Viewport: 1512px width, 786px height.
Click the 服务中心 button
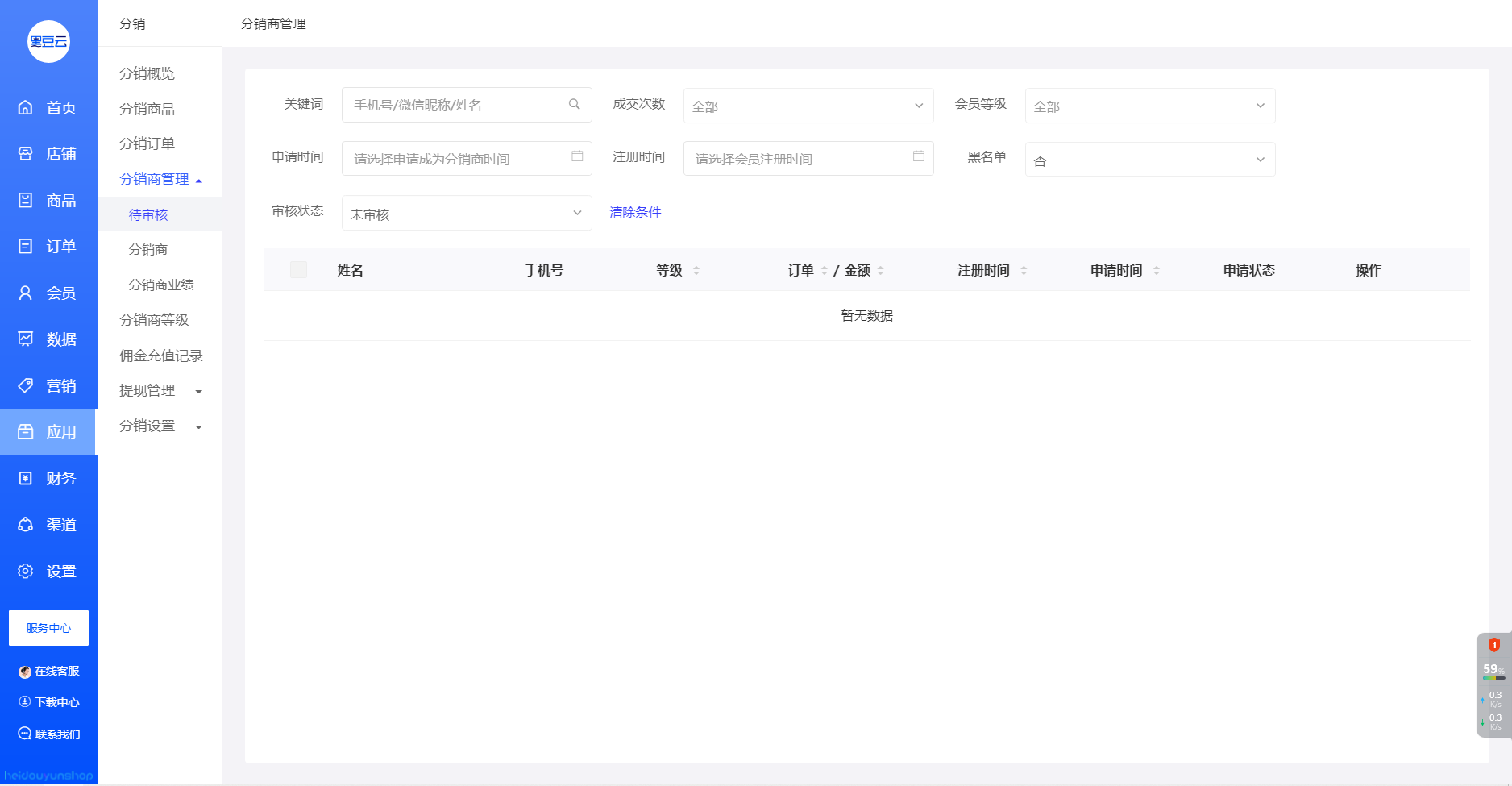48,628
